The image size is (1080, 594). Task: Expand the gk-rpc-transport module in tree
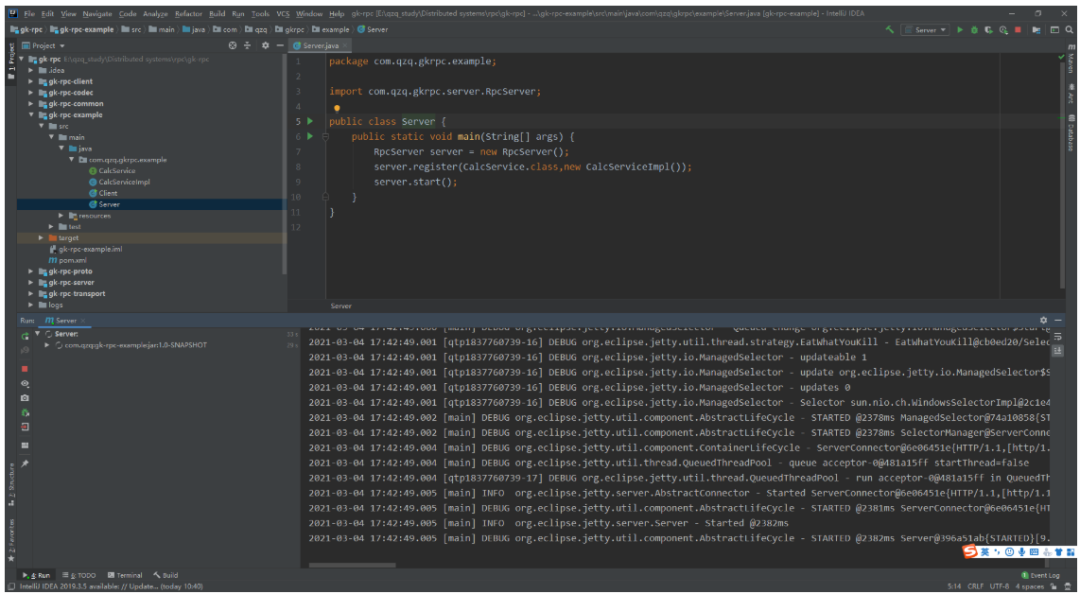32,294
